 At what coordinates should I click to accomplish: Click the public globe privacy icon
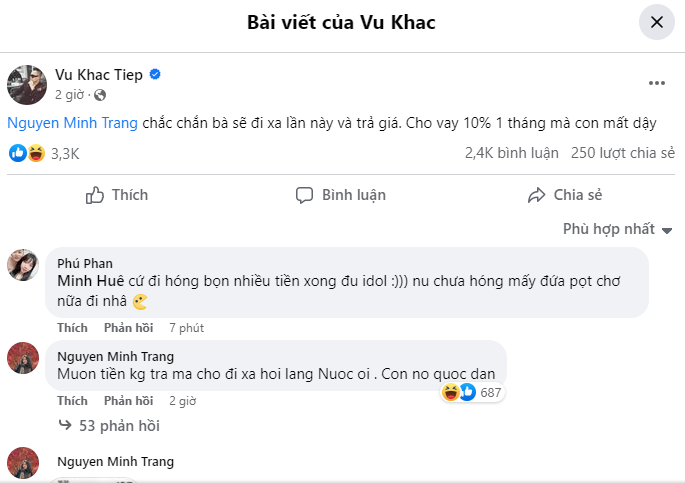click(x=100, y=95)
